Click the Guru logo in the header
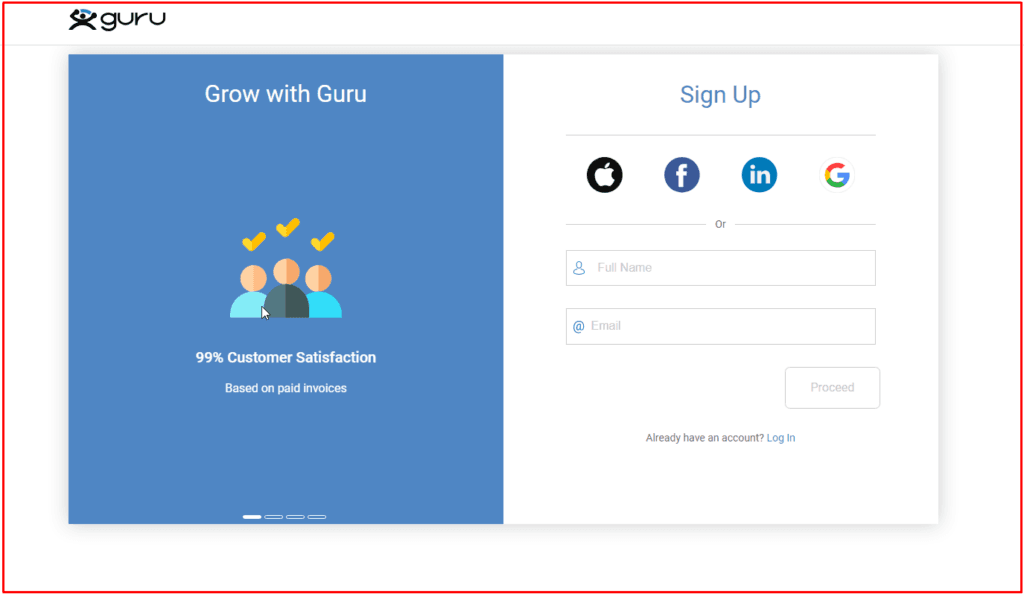Screen dimensions: 1024x594 pyautogui.click(x=117, y=19)
